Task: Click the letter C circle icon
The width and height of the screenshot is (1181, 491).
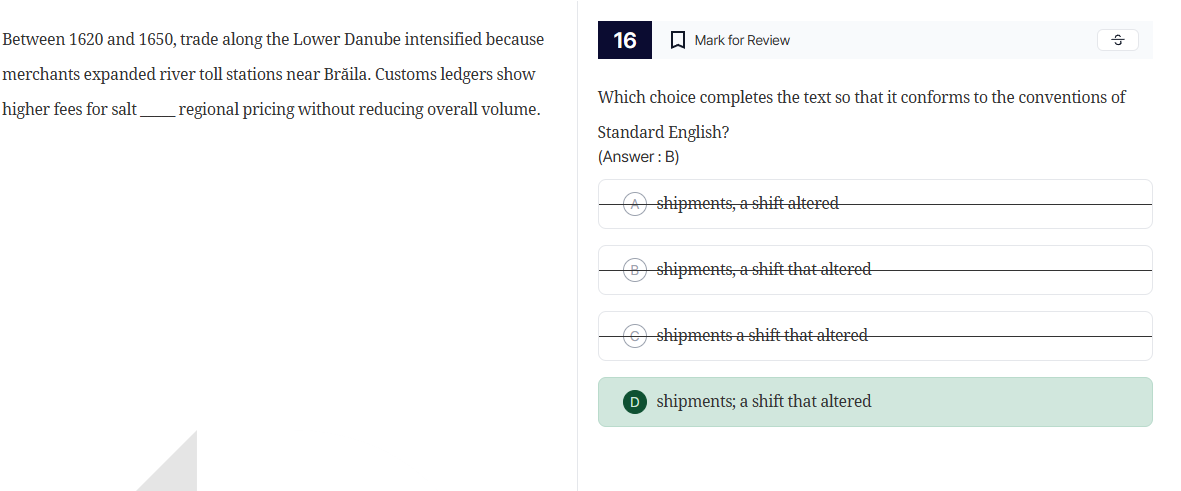Action: point(634,336)
